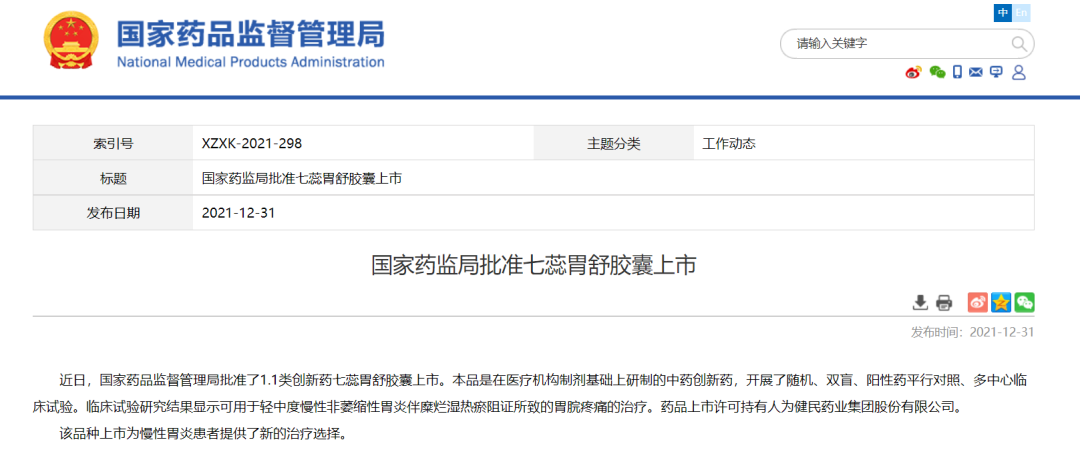Share to Weibo with the red share button

pyautogui.click(x=978, y=302)
